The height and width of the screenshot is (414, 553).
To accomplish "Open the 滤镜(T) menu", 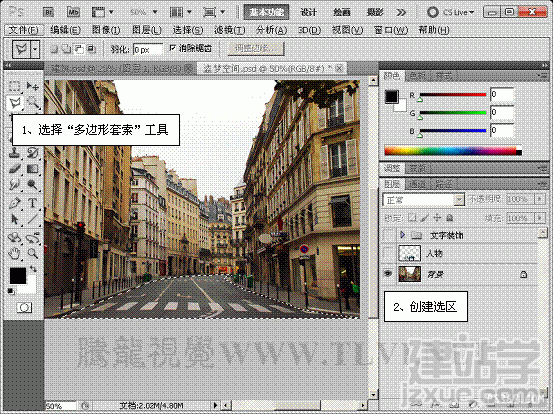I will (x=230, y=30).
